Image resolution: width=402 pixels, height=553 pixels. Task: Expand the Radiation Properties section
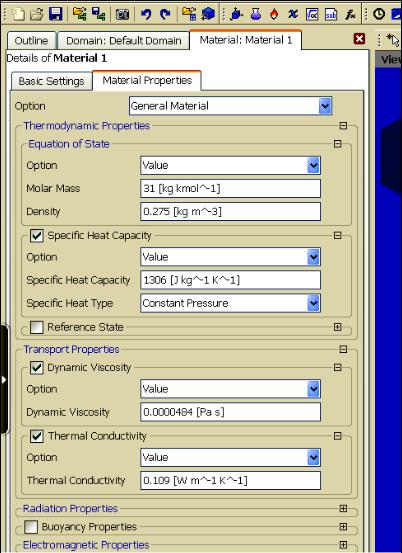tap(343, 509)
